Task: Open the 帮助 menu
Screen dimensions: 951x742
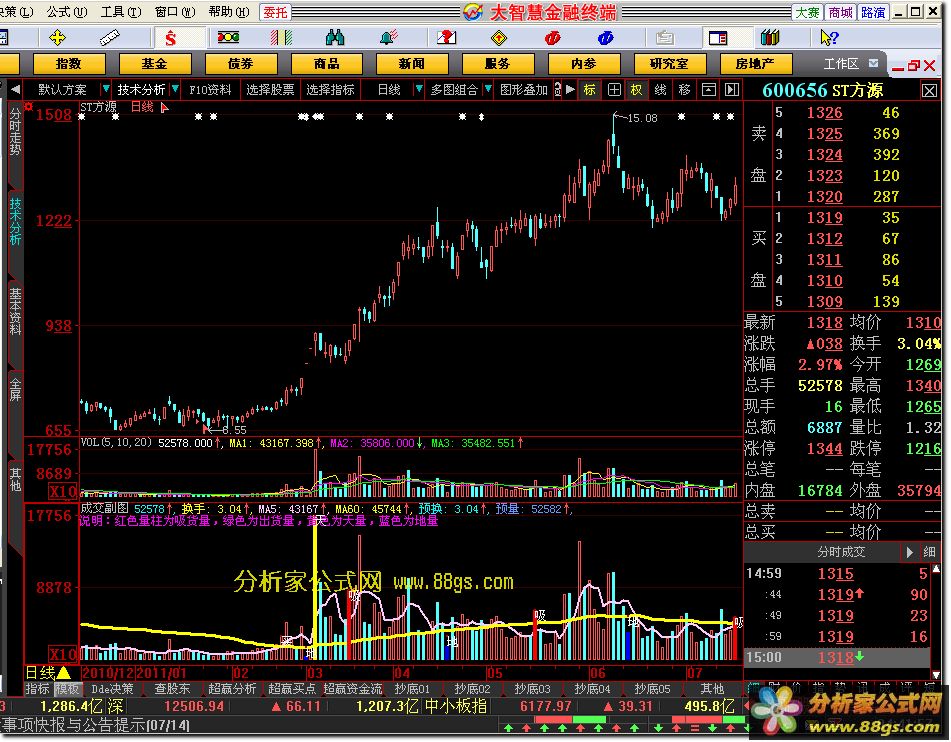Action: click(229, 12)
